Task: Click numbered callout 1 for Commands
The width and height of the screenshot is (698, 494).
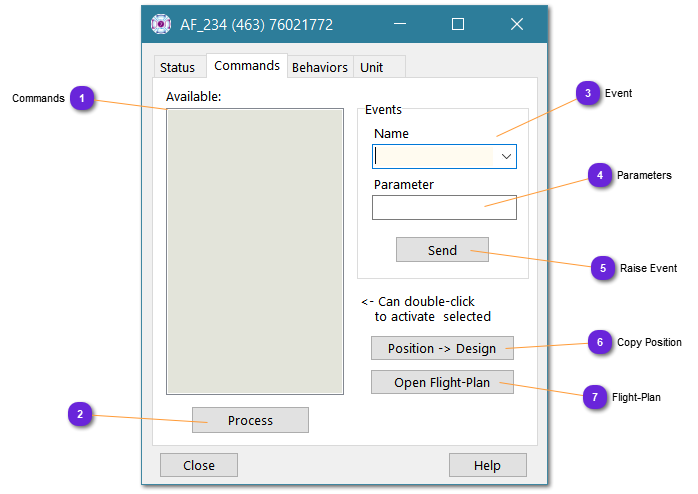Action: tap(83, 98)
